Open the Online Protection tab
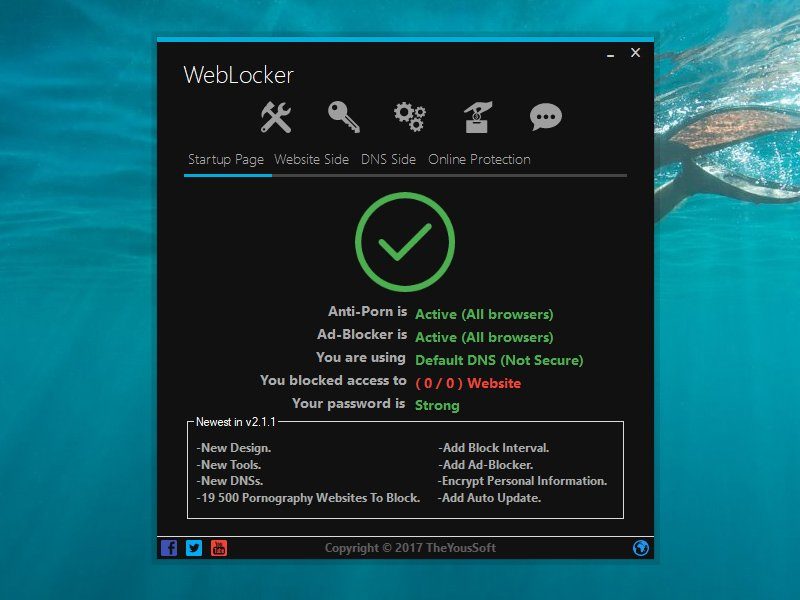 pyautogui.click(x=479, y=160)
